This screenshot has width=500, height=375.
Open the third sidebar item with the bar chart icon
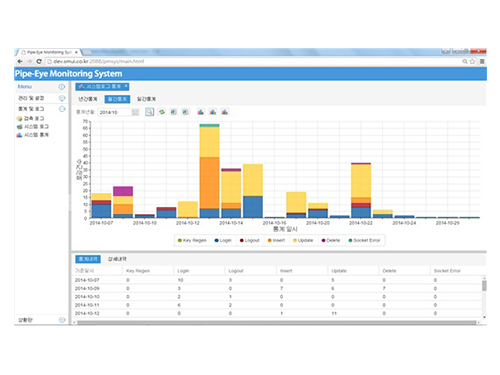(33, 135)
